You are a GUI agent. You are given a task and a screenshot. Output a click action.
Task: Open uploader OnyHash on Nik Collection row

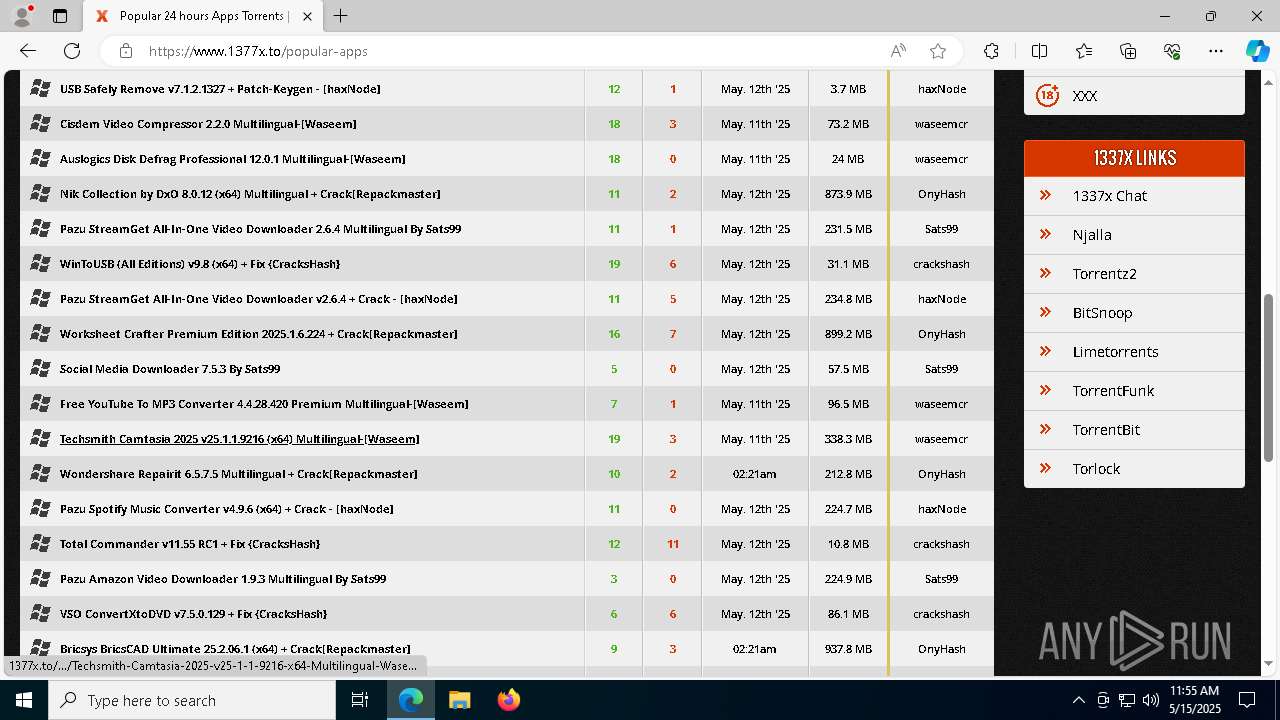[942, 194]
